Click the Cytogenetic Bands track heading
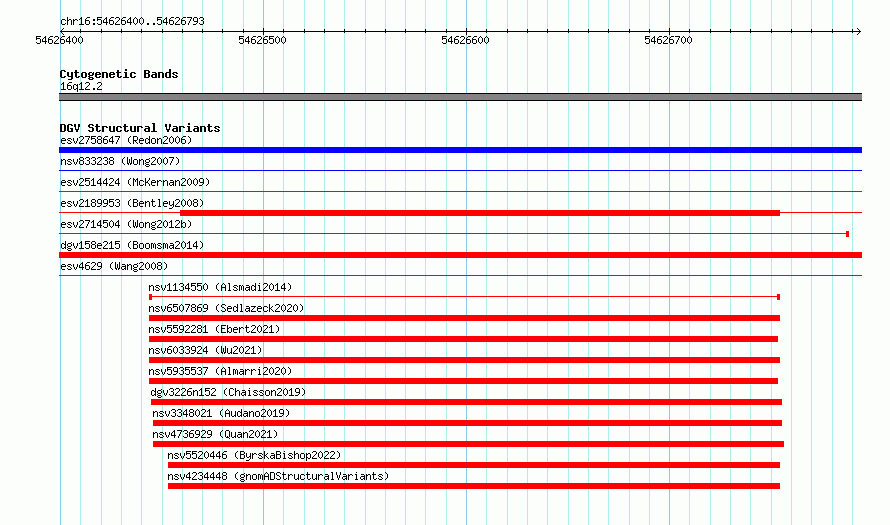 [x=119, y=74]
